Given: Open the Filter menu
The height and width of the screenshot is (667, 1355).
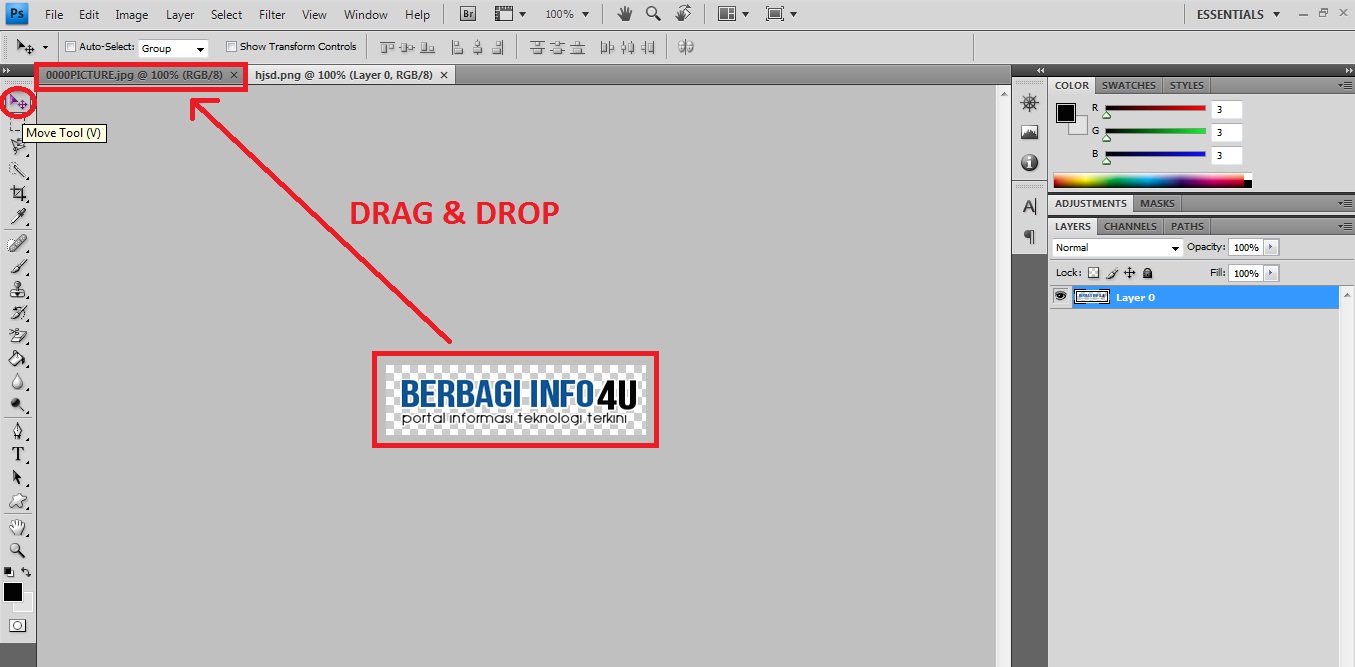Looking at the screenshot, I should pos(271,14).
